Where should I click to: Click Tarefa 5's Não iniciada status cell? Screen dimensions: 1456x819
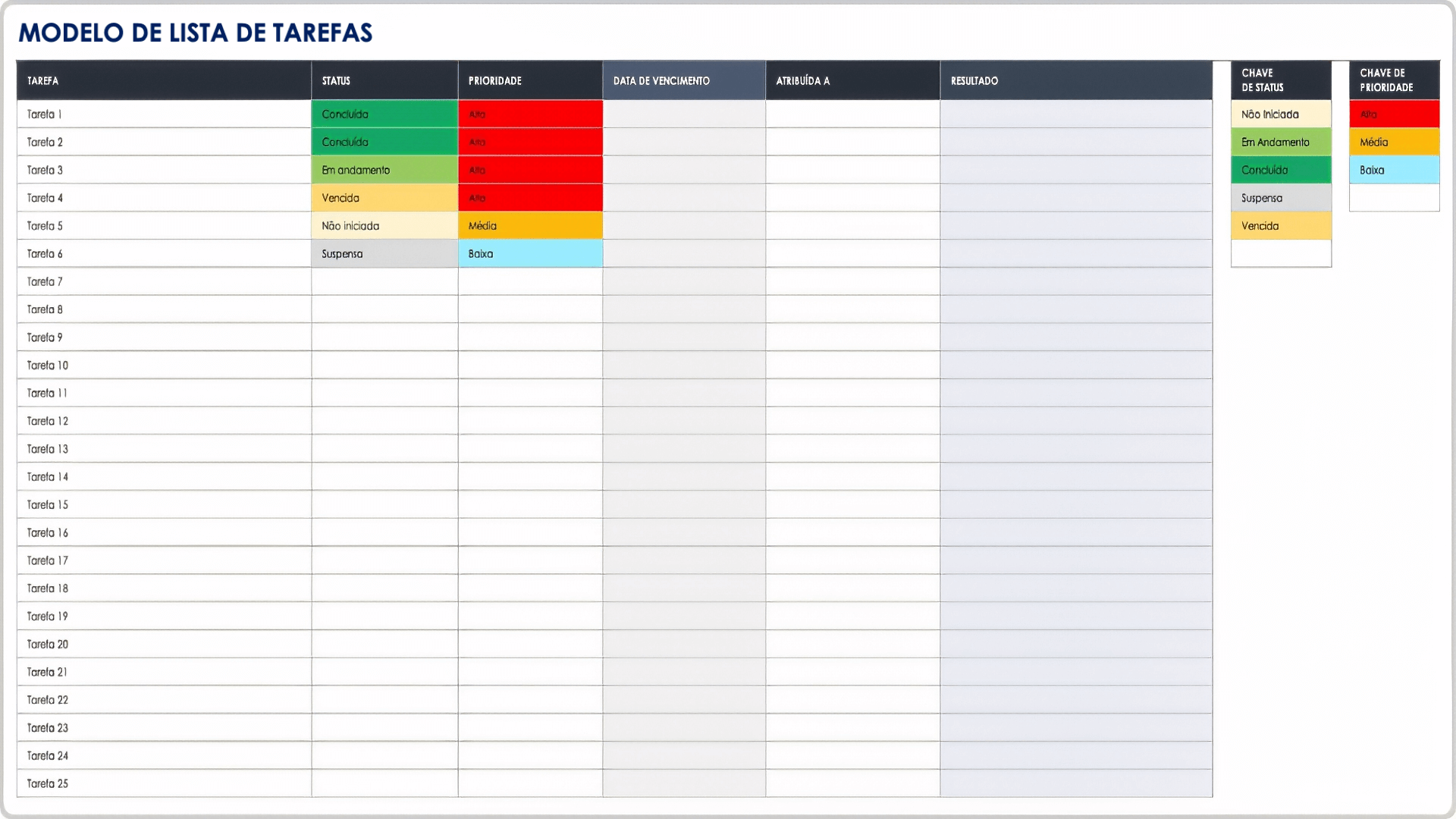384,226
